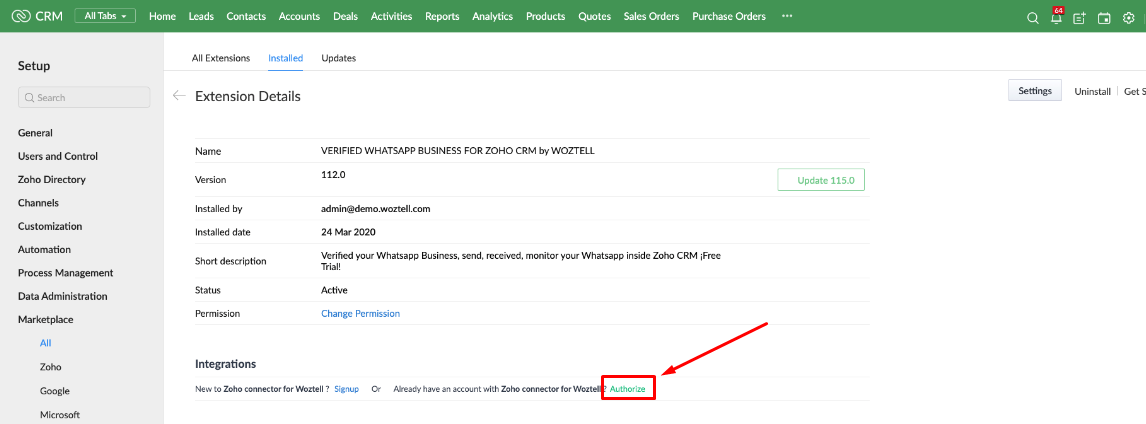Viewport: 1146px width, 424px height.
Task: Click the quick create plus icon
Action: click(x=1079, y=18)
